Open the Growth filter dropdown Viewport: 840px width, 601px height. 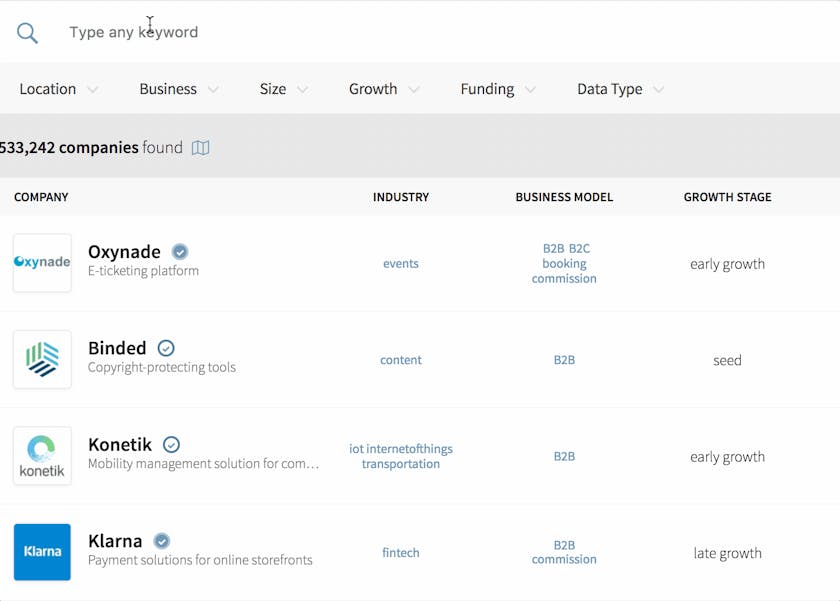384,89
